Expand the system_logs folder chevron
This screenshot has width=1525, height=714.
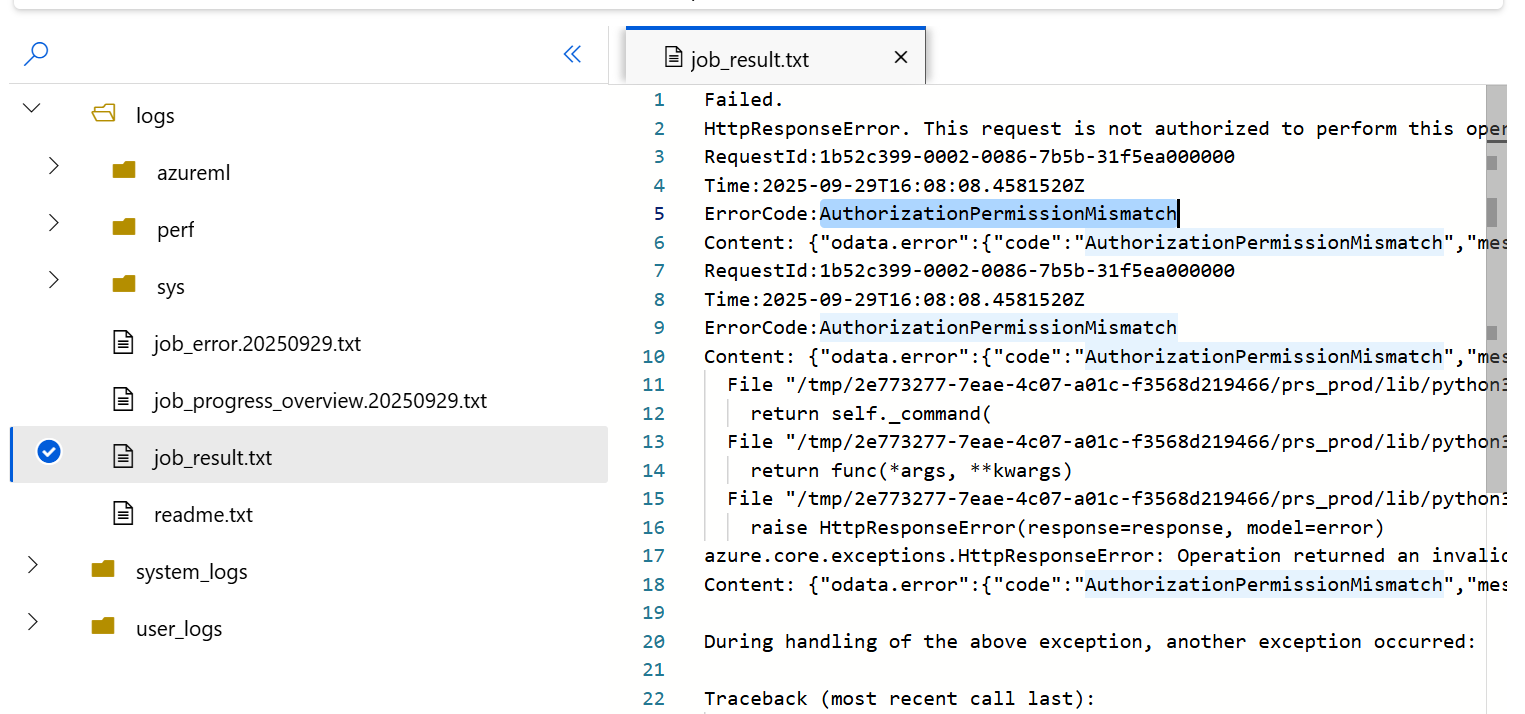32,565
